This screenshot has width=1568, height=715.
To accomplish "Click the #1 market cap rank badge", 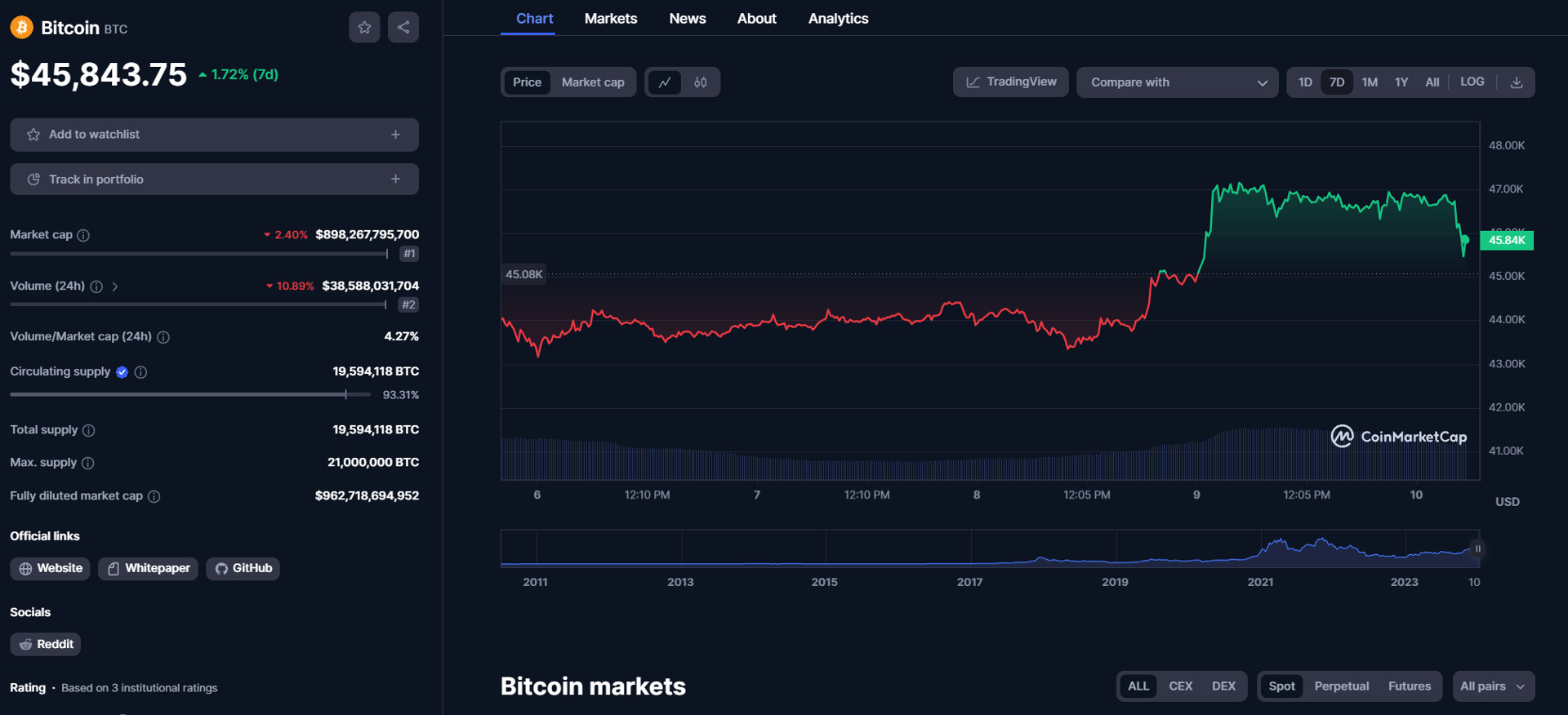I will point(409,254).
